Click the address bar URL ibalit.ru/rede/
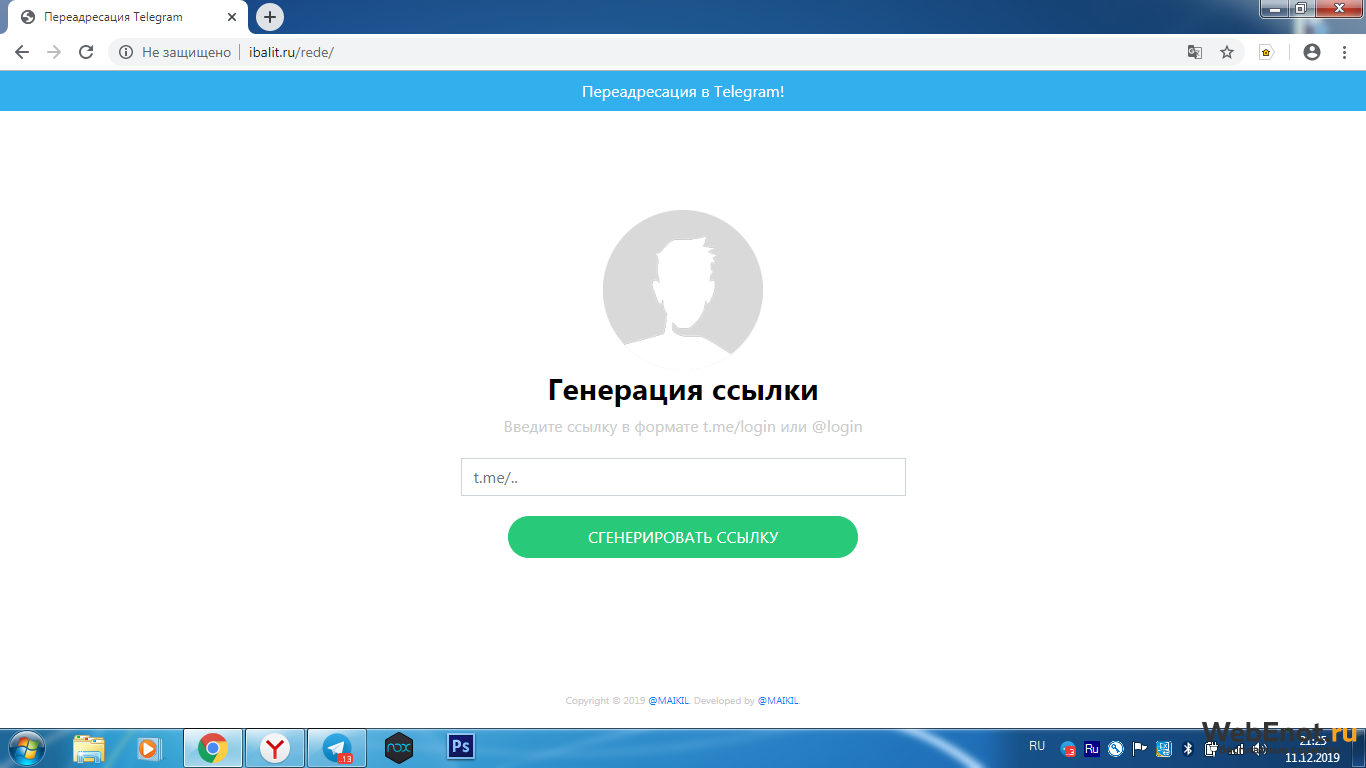 291,52
